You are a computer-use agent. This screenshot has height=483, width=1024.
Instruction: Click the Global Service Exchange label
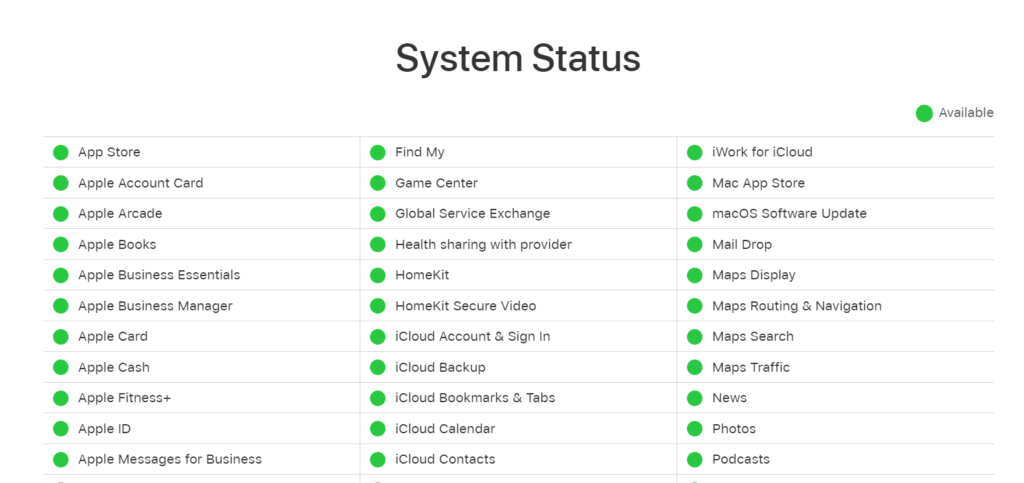point(472,214)
